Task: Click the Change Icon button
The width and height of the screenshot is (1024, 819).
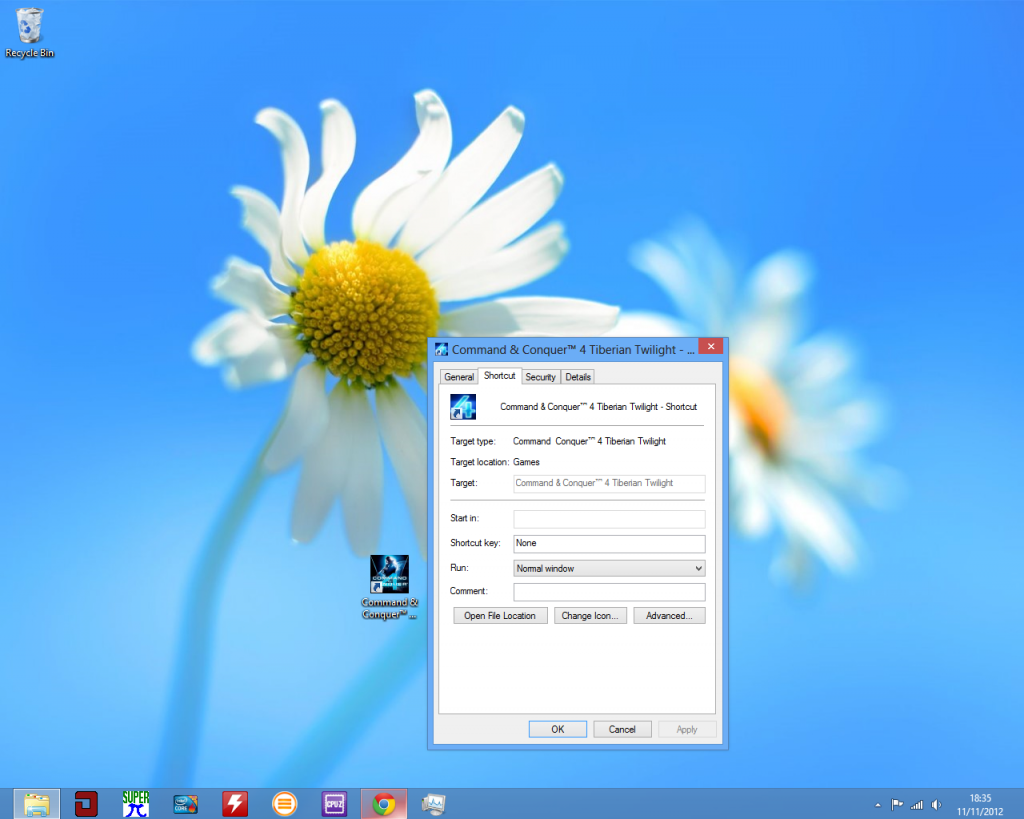Action: tap(590, 616)
